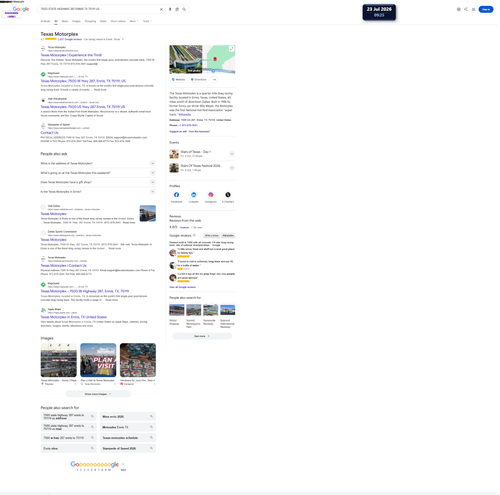Image resolution: width=500 pixels, height=495 pixels.
Task: Switch to the Maps tab
Action: tap(65, 21)
